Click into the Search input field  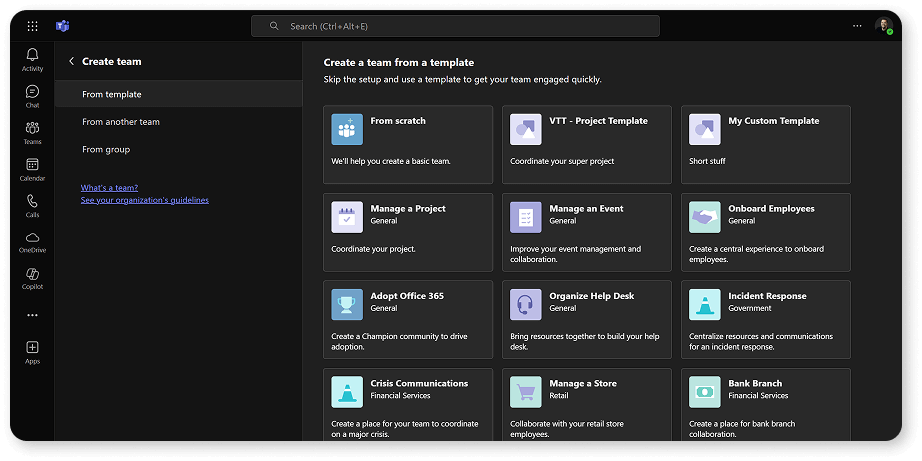(x=455, y=26)
